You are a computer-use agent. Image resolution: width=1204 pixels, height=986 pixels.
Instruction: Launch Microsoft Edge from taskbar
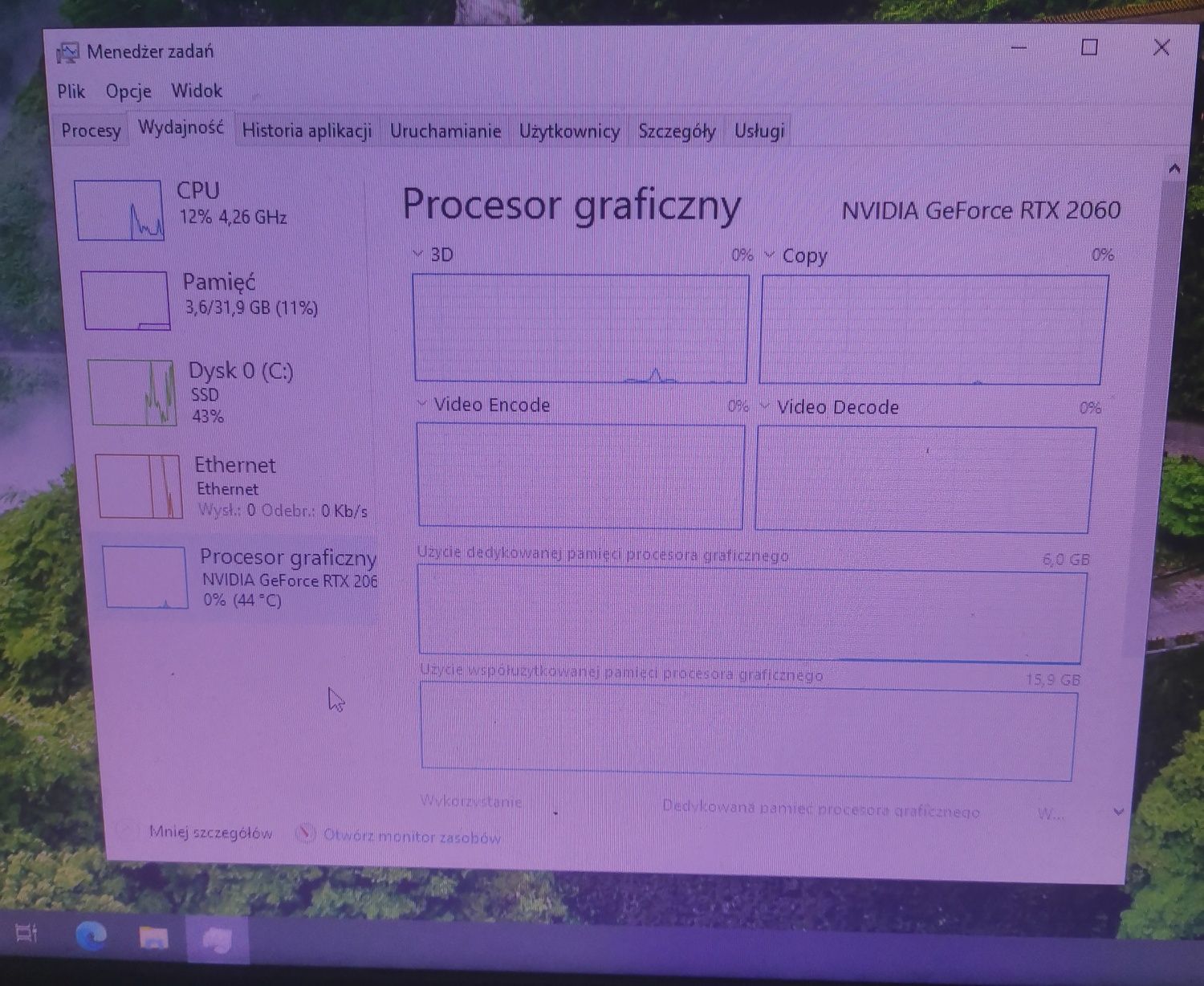[91, 935]
